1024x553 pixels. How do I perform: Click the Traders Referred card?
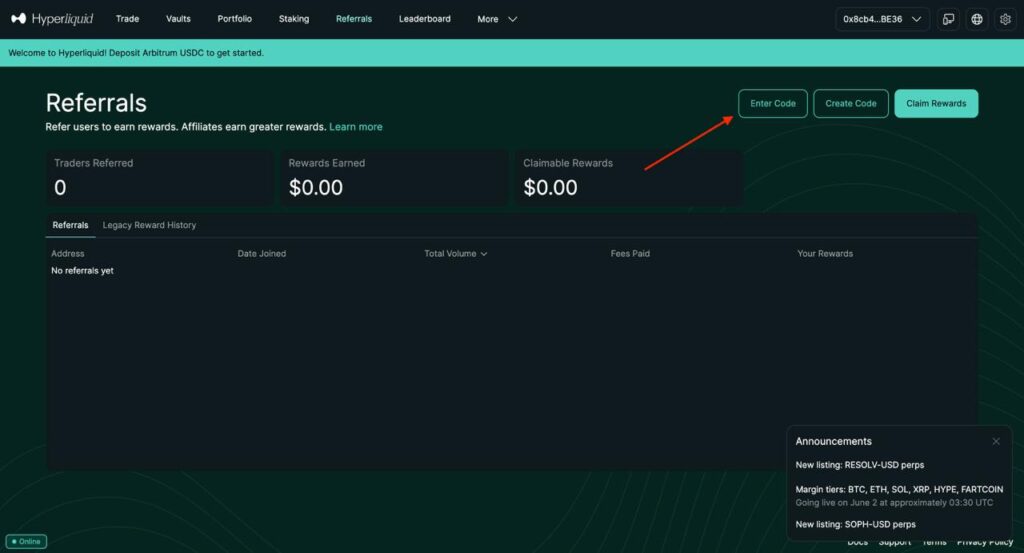pyautogui.click(x=159, y=178)
